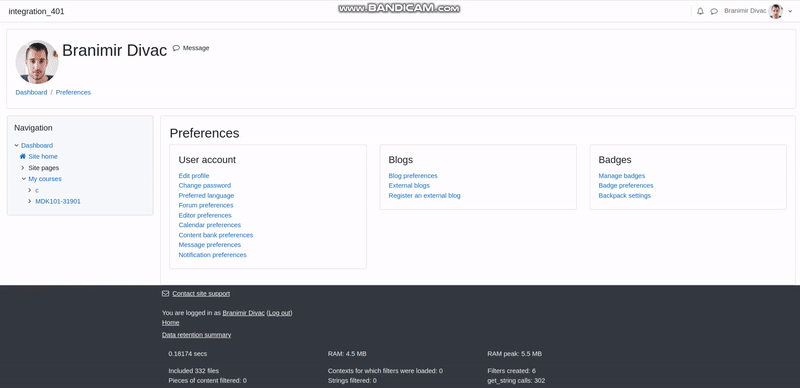The width and height of the screenshot is (800, 388).
Task: Open Data retention summary
Action: (x=196, y=335)
